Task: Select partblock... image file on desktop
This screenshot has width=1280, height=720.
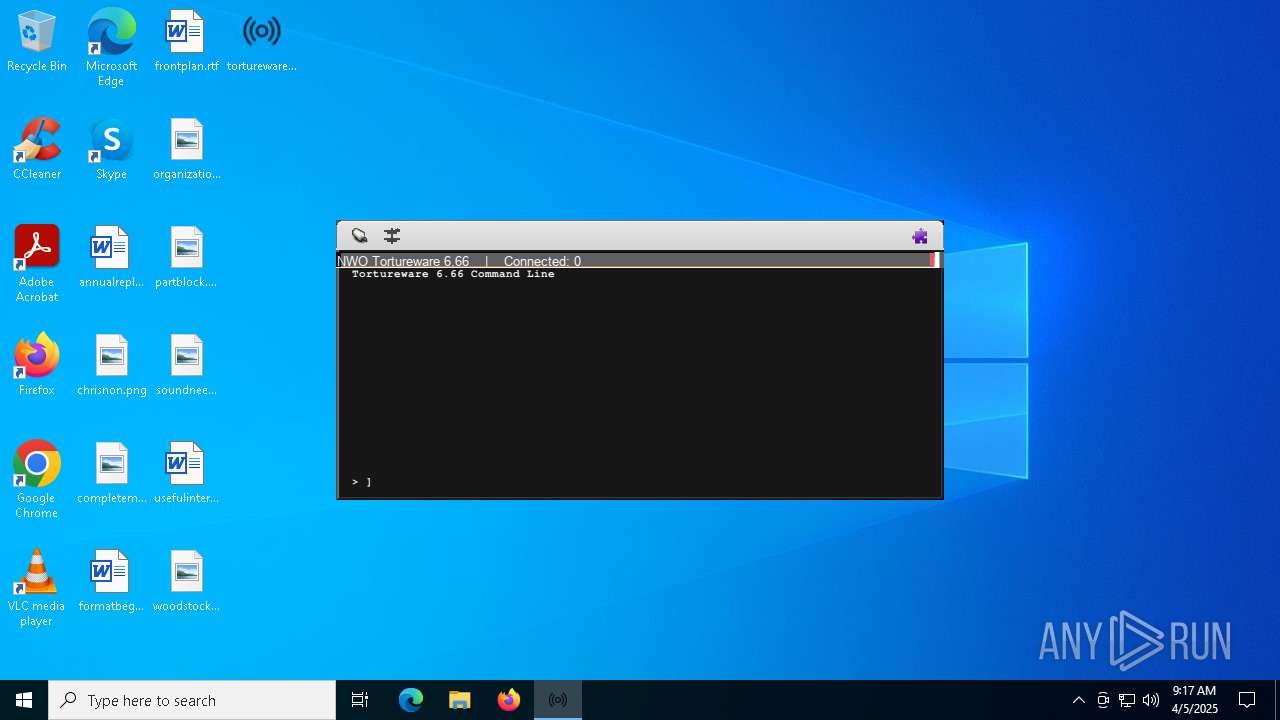Action: 186,257
